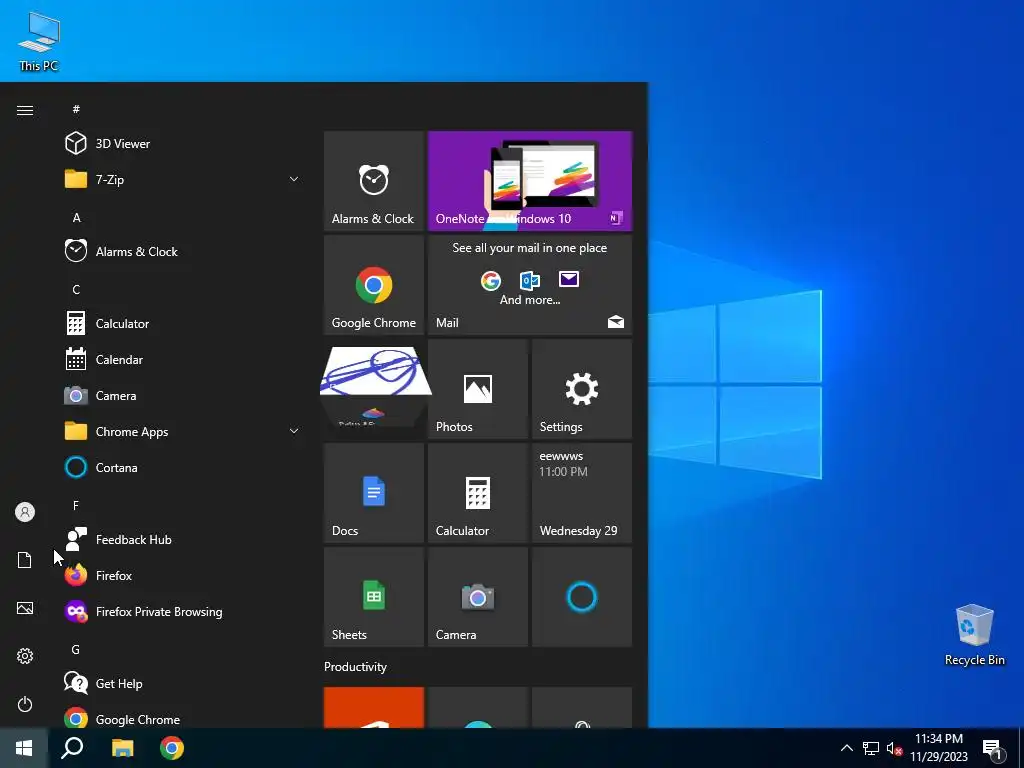
Task: Jump to the # letter index
Action: click(76, 109)
